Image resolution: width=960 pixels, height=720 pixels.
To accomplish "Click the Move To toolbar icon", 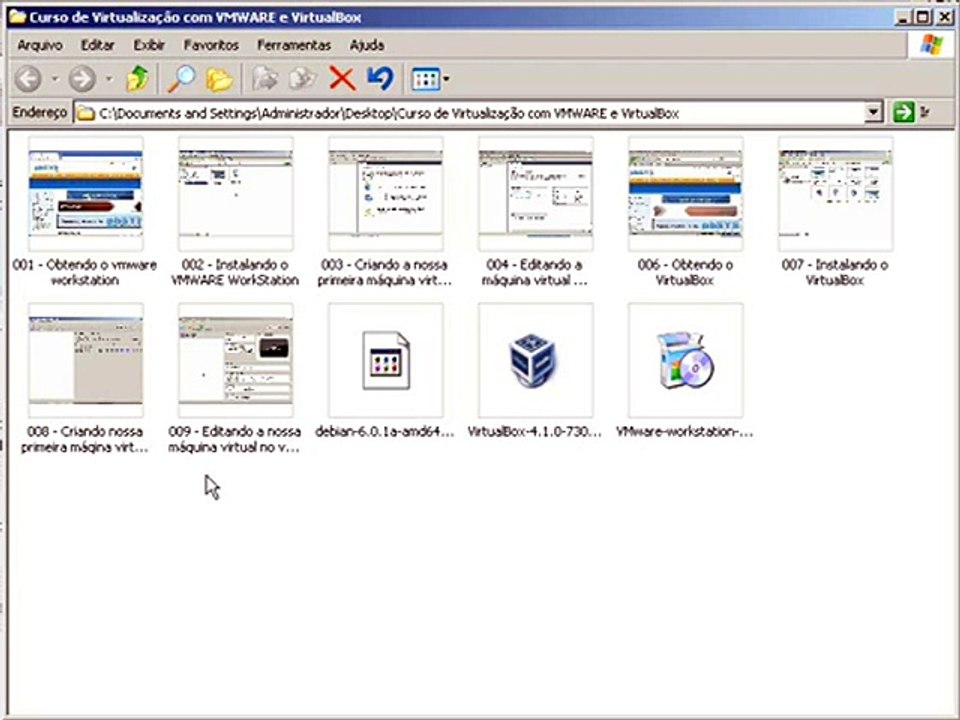I will click(265, 78).
